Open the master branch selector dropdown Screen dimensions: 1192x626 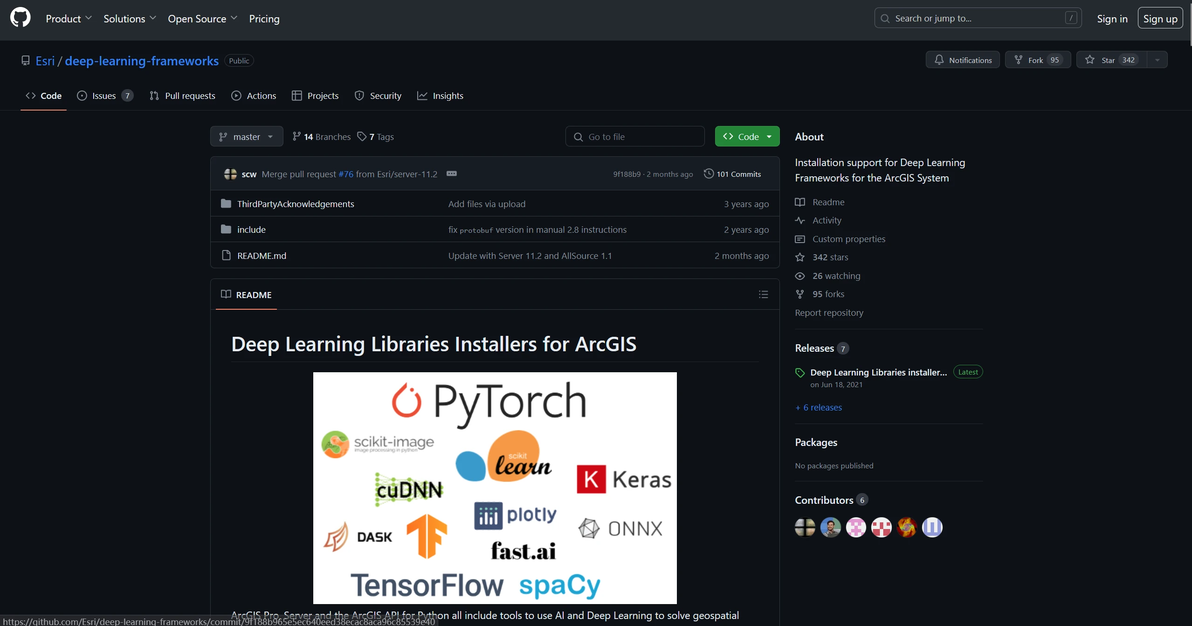point(246,136)
